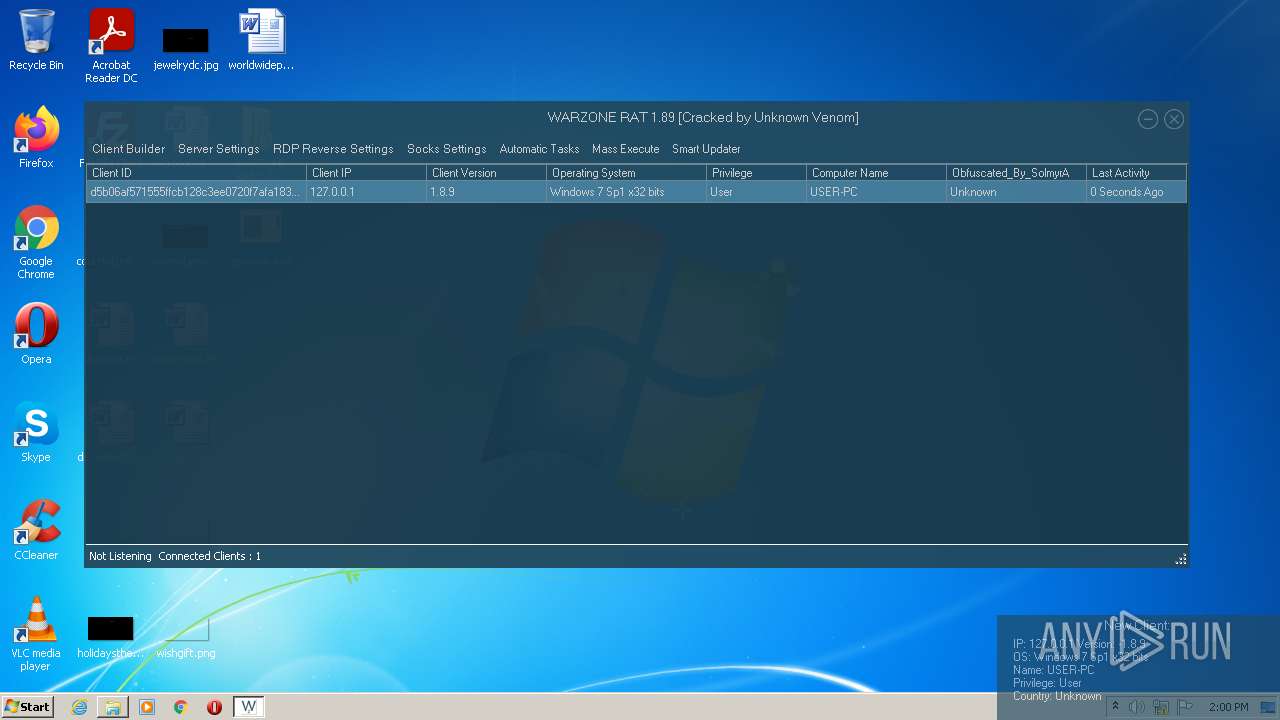Open Opera from the taskbar

(214, 707)
